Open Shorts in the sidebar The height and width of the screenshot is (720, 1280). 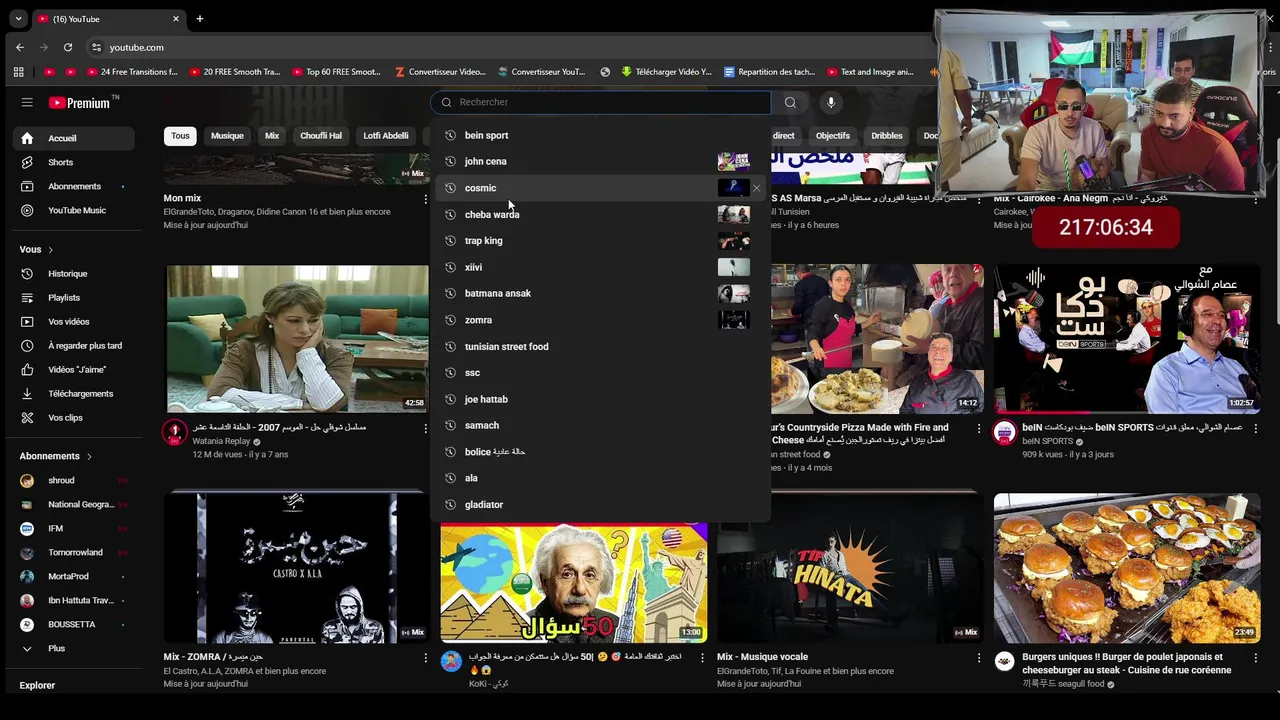75,162
